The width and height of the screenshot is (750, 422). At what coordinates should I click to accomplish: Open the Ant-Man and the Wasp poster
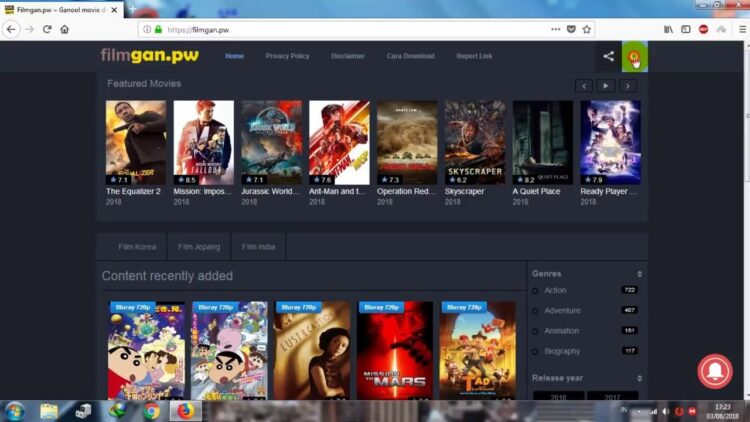click(339, 143)
